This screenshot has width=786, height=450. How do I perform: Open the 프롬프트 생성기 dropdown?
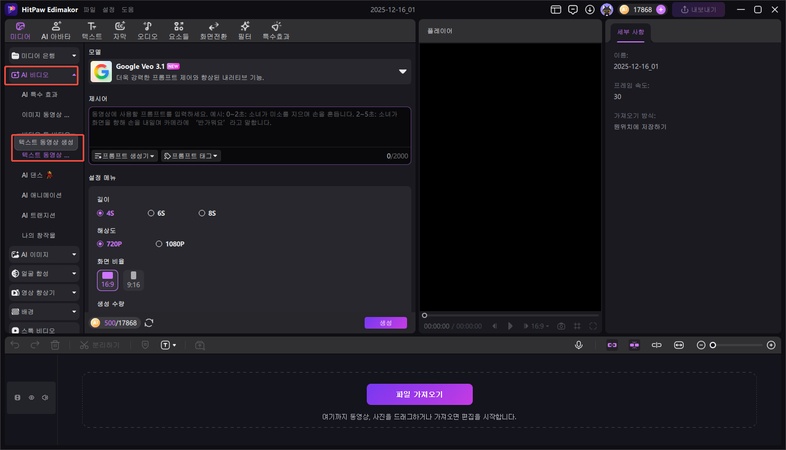click(x=124, y=156)
